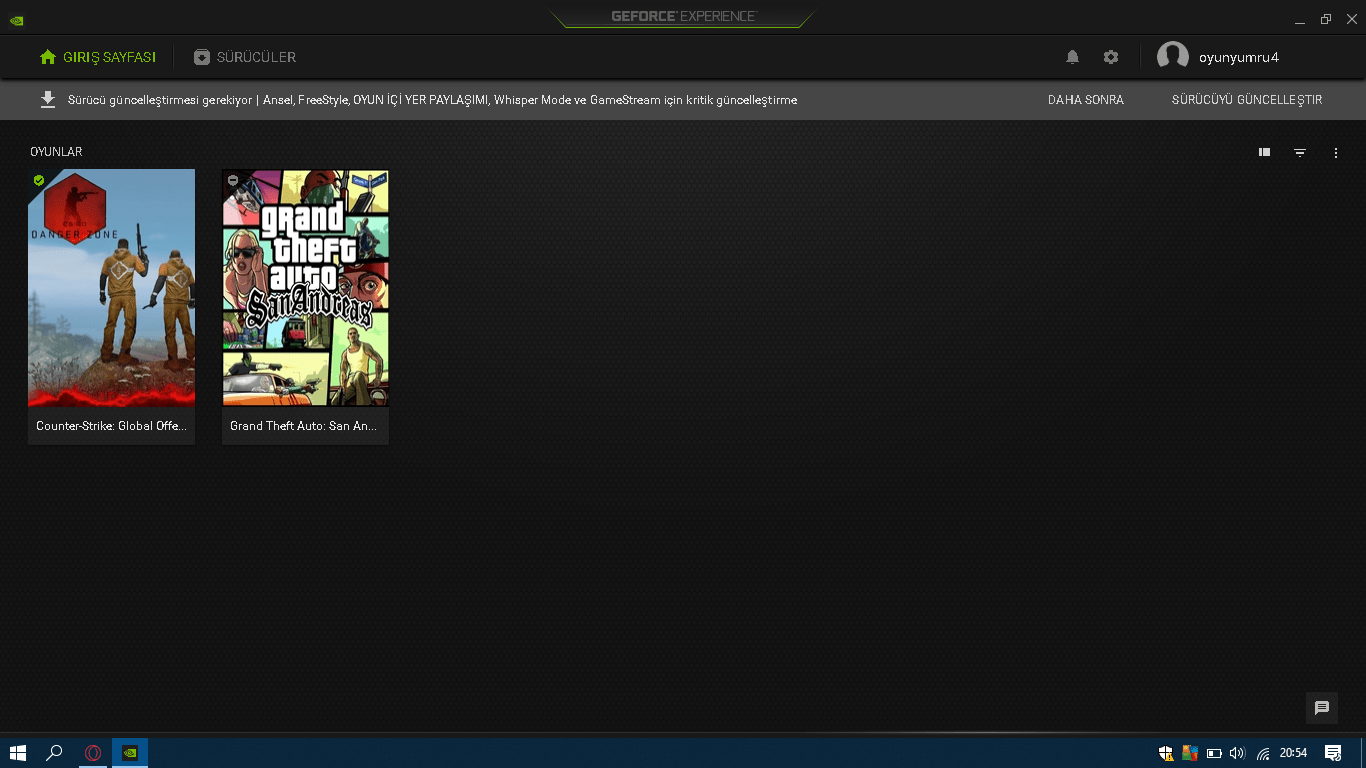Viewport: 1366px width, 768px height.
Task: Open the oyunyumru4 account name
Action: [1239, 57]
